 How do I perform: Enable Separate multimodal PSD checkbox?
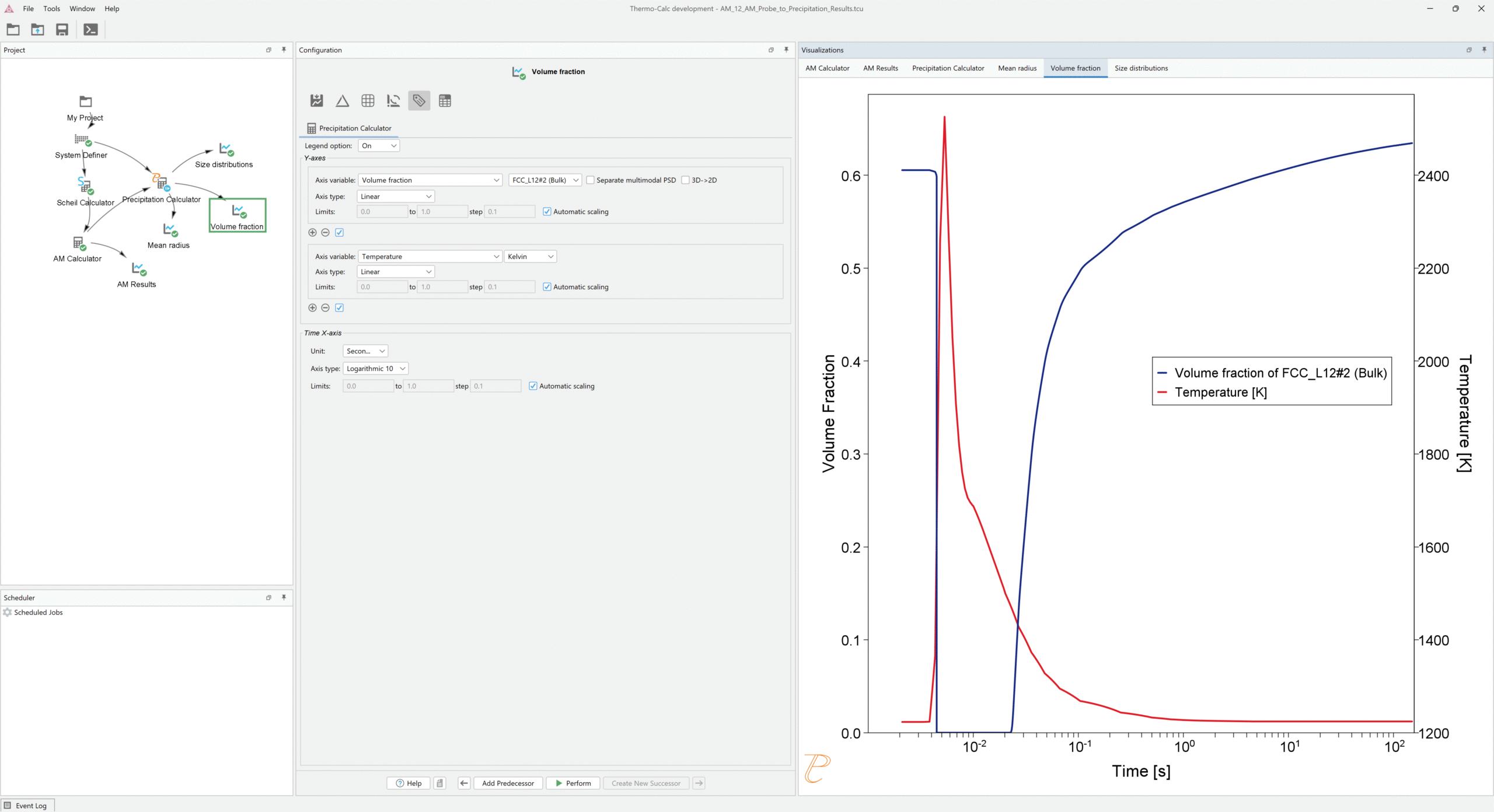point(591,180)
